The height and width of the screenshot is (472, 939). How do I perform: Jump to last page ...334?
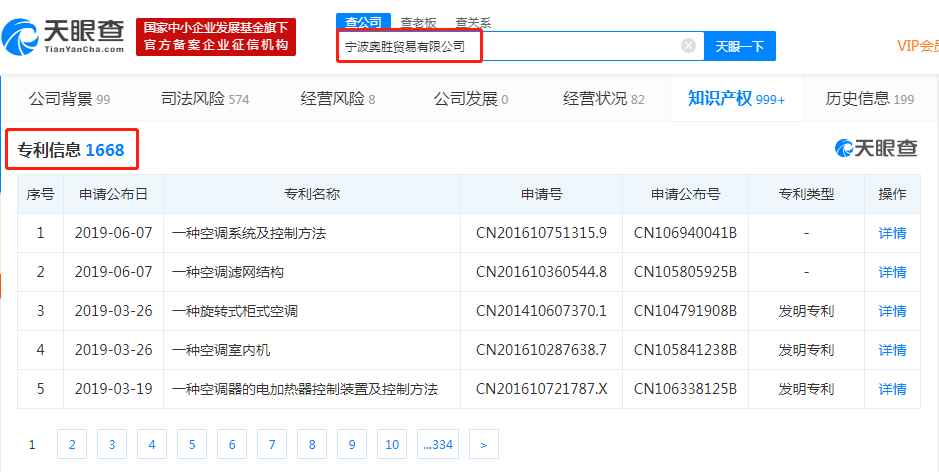(x=438, y=444)
